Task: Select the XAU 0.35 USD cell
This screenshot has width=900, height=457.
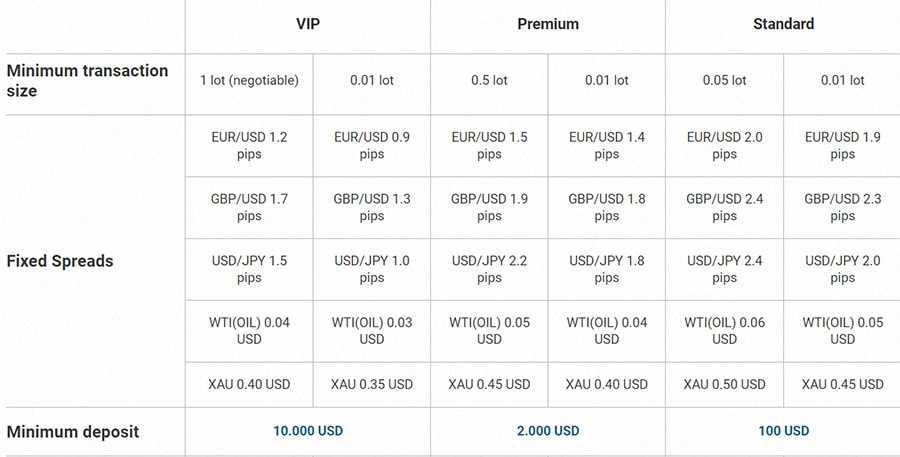Action: (x=372, y=384)
